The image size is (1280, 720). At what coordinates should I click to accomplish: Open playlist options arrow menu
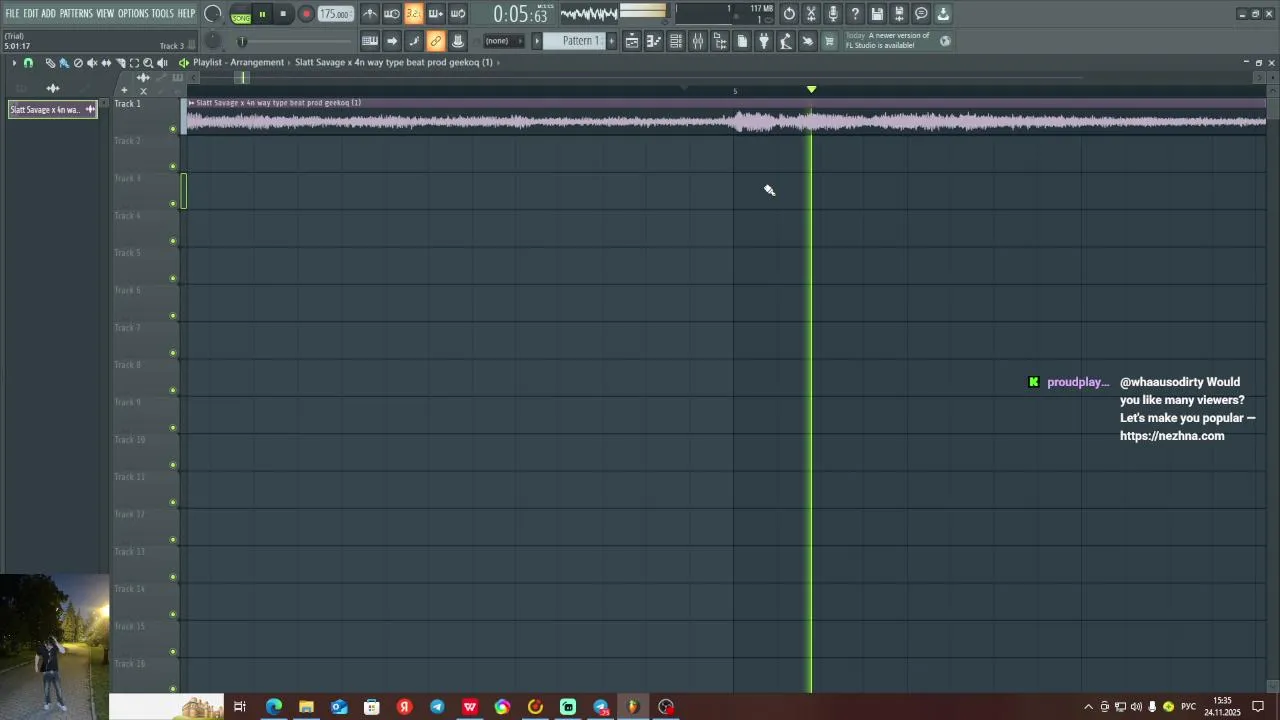pos(14,63)
